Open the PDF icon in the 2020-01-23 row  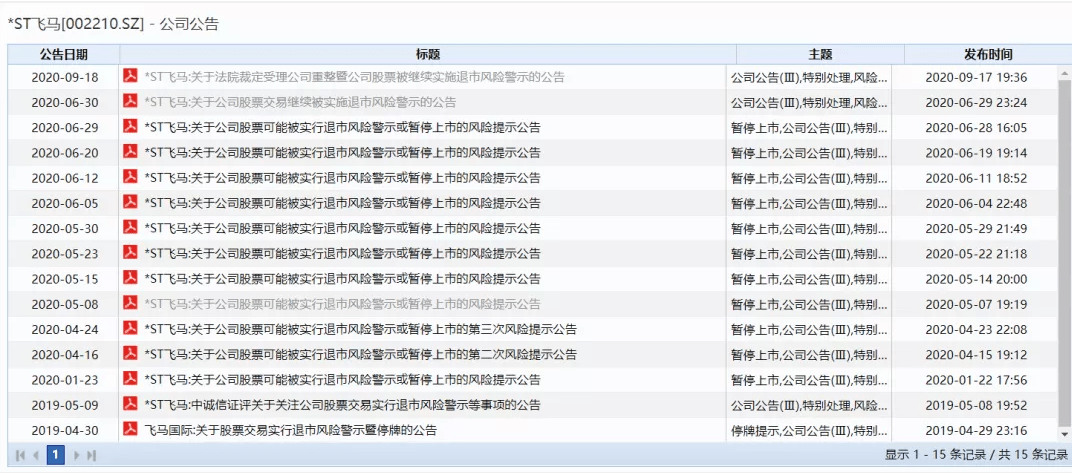tap(131, 379)
